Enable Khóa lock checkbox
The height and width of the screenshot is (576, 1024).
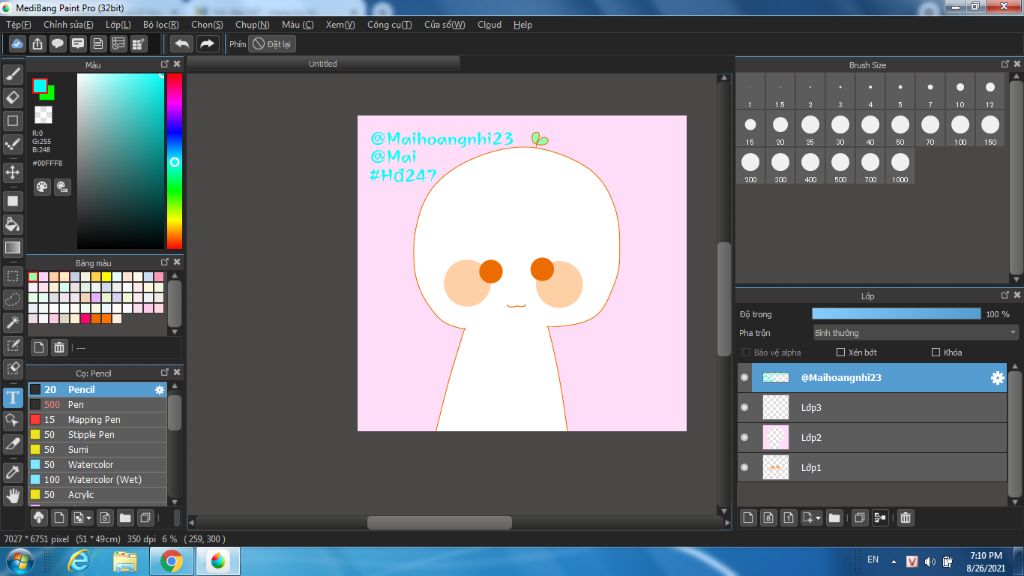click(936, 353)
